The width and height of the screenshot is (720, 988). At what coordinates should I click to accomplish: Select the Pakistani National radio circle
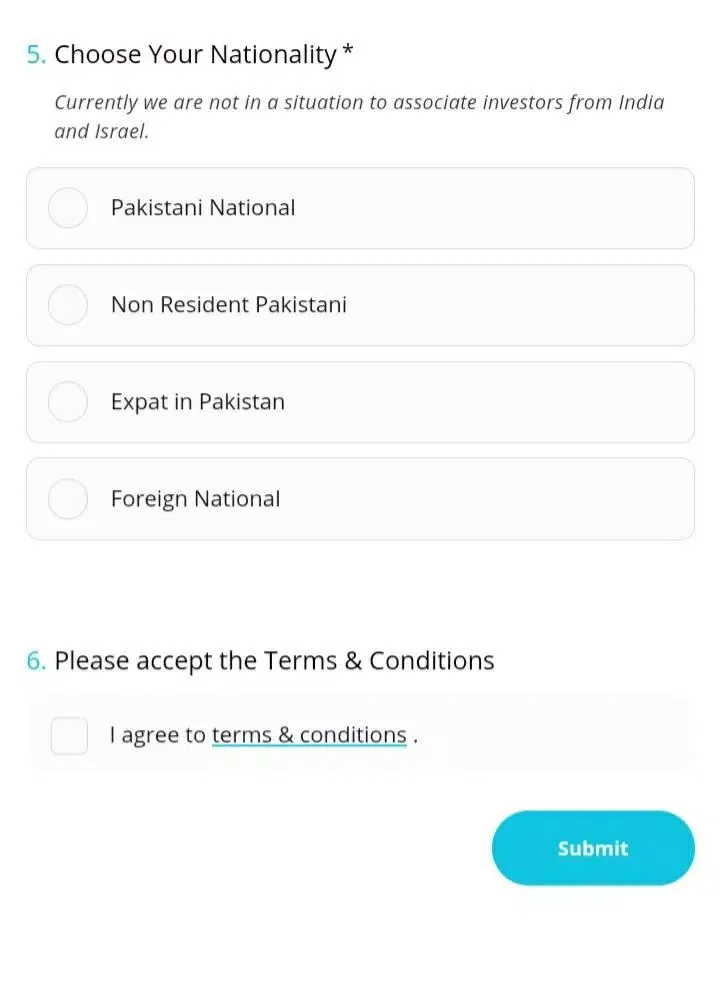pos(68,208)
